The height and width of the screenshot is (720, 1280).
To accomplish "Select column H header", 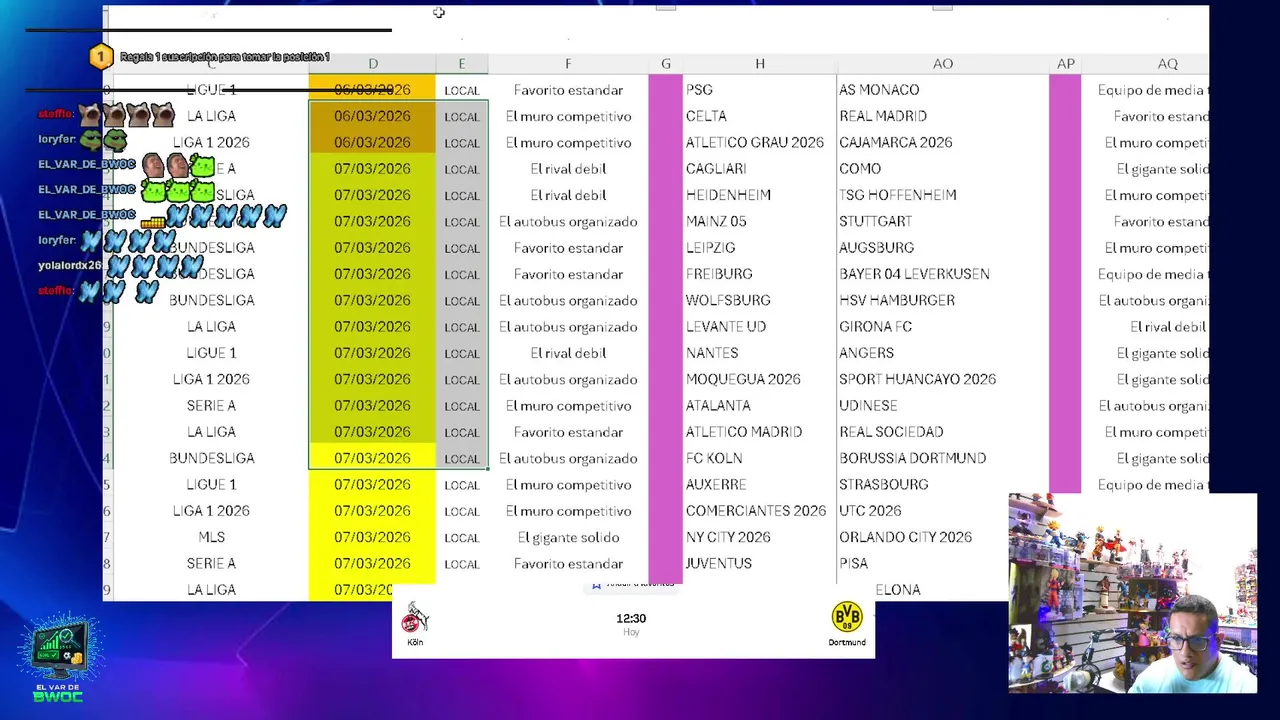I will click(760, 64).
